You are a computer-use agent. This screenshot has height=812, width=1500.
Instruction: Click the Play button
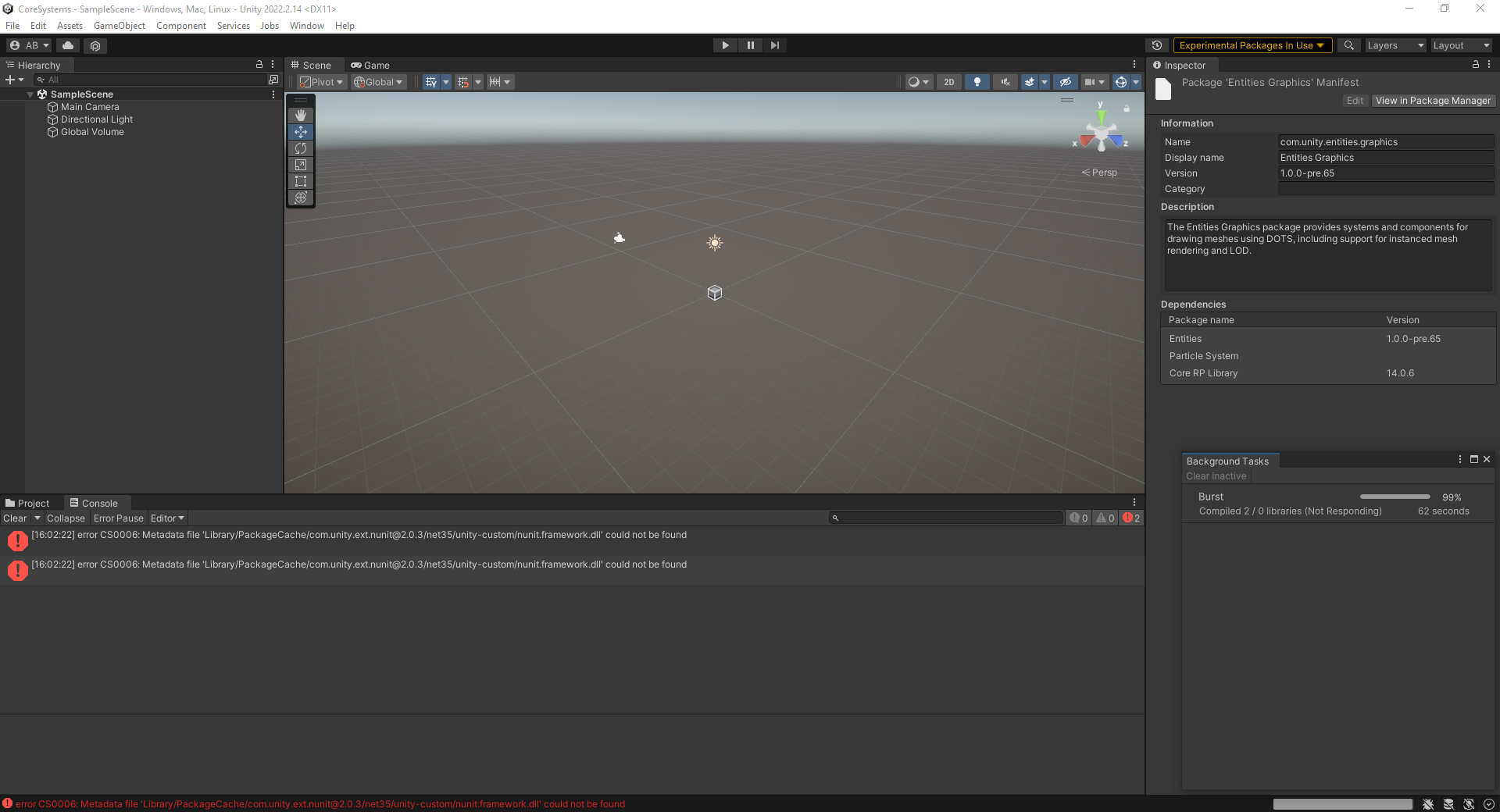[725, 45]
